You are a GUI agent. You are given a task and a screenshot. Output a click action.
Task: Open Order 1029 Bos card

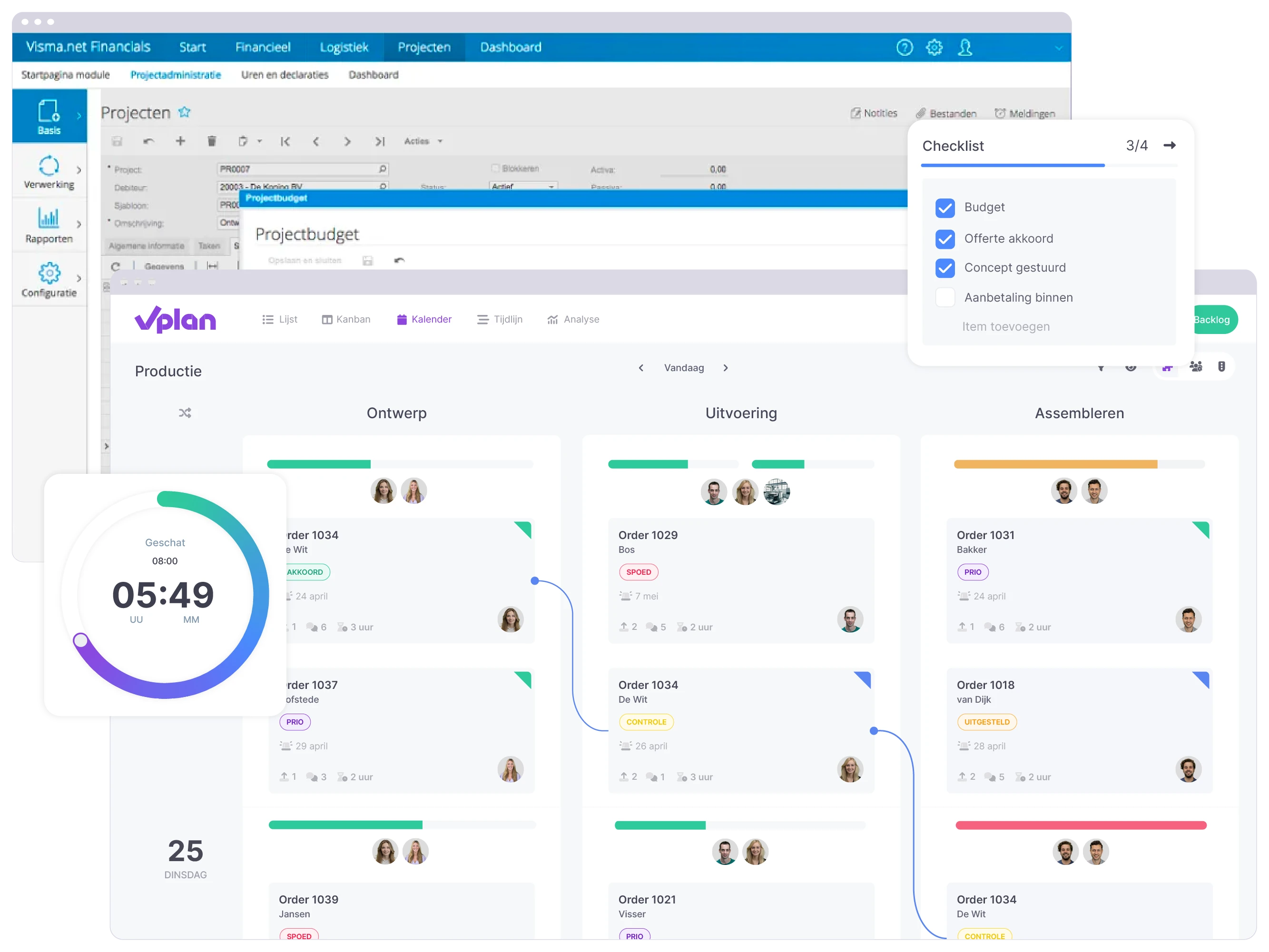pyautogui.click(x=741, y=580)
